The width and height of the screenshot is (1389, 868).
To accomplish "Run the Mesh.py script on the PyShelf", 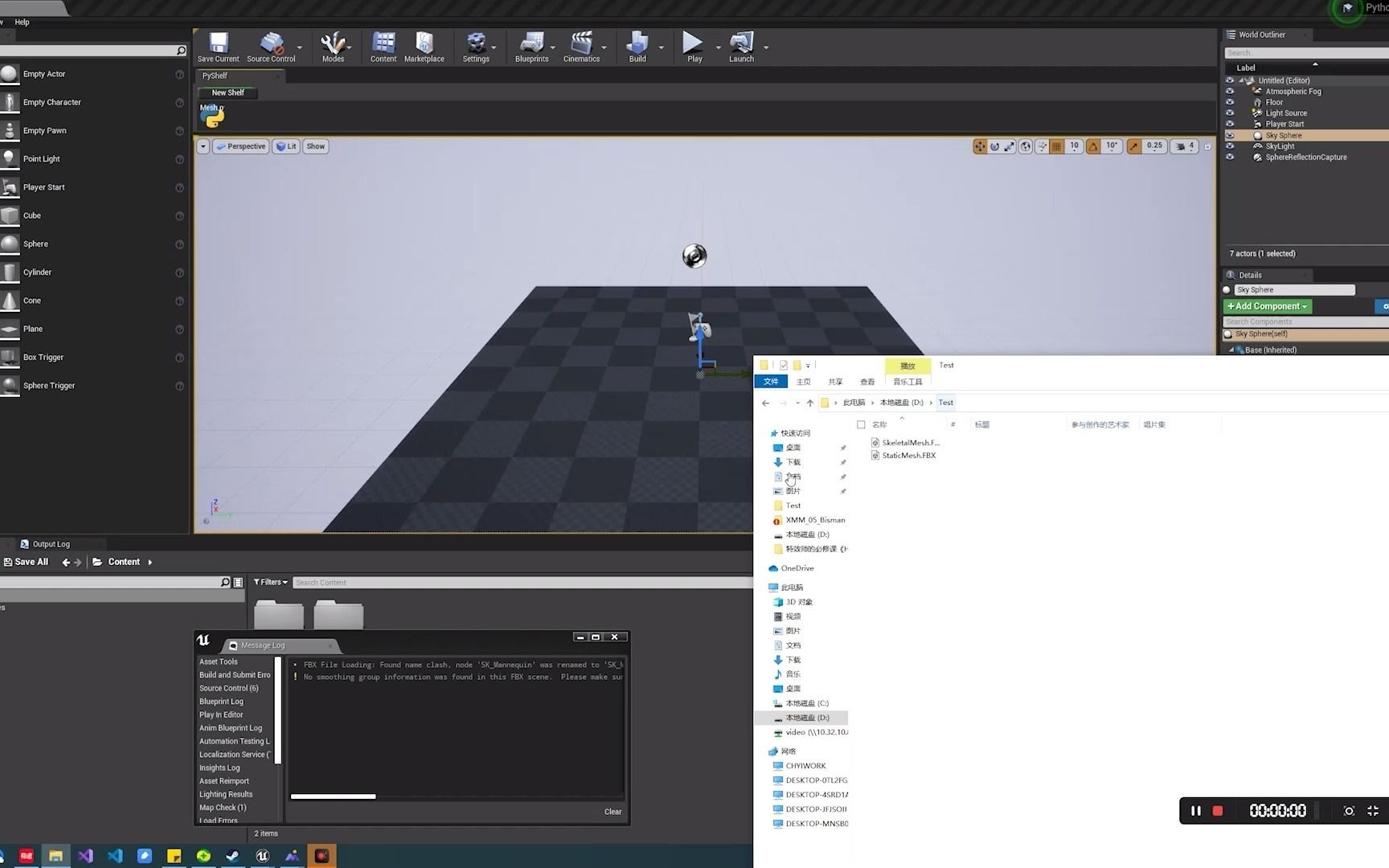I will click(x=212, y=117).
